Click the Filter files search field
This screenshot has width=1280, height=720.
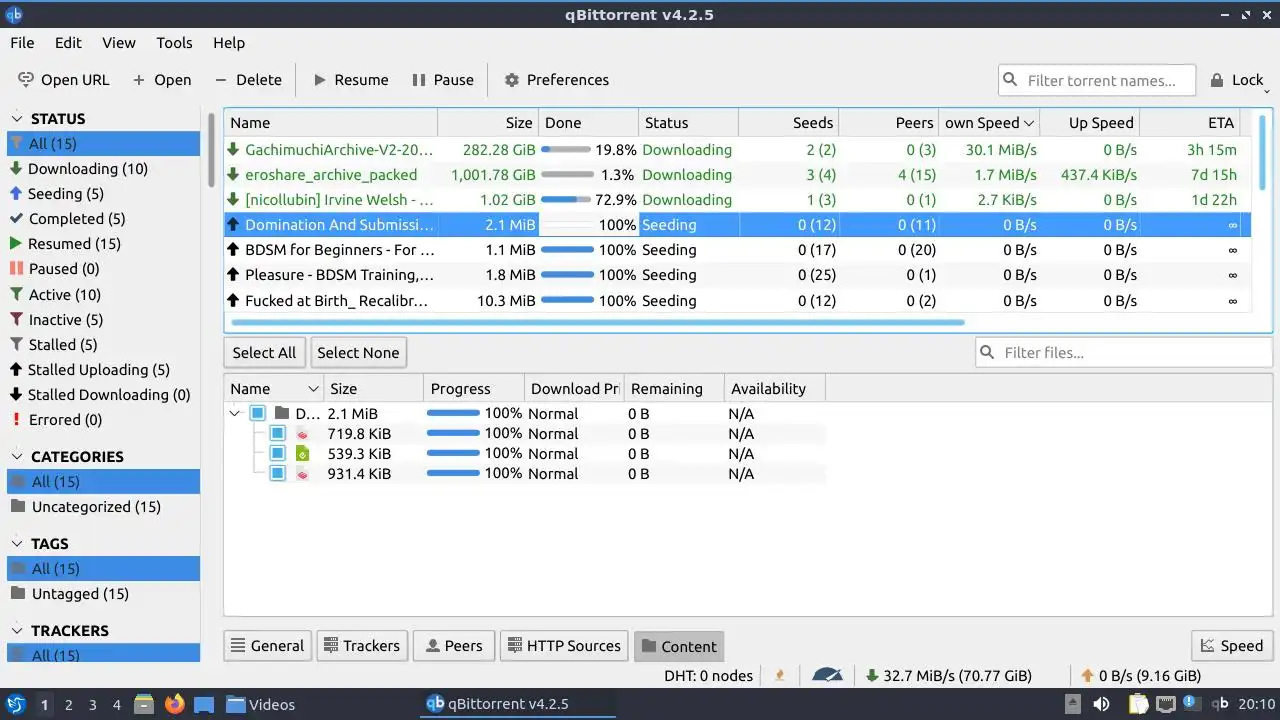tap(1124, 352)
